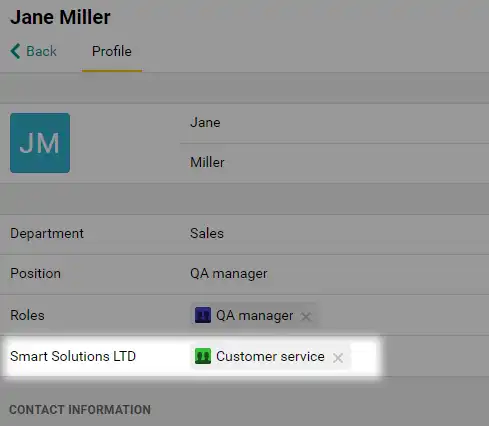Remove the Customer service tag
This screenshot has height=426, width=489.
point(338,358)
